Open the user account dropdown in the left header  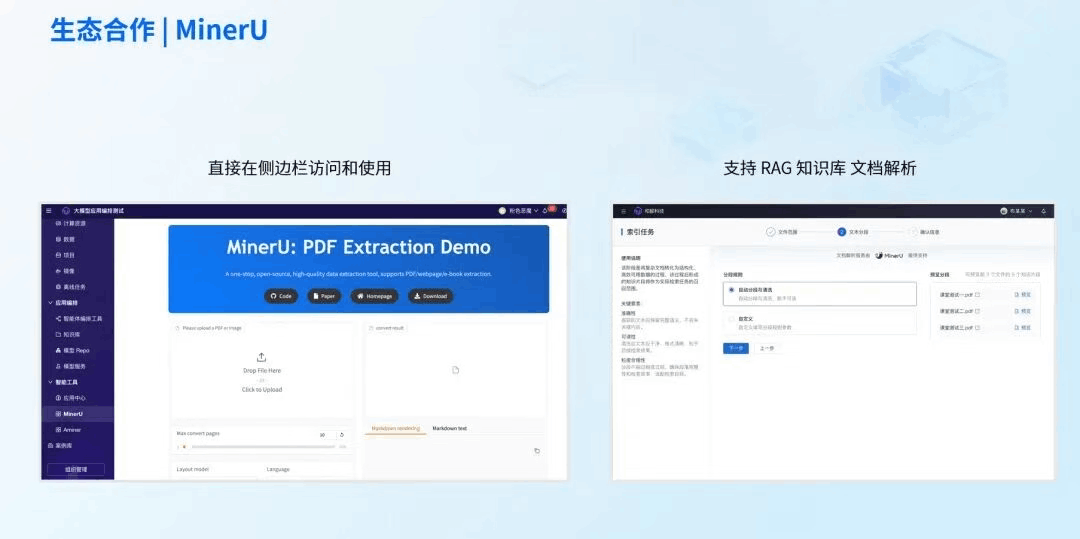520,211
